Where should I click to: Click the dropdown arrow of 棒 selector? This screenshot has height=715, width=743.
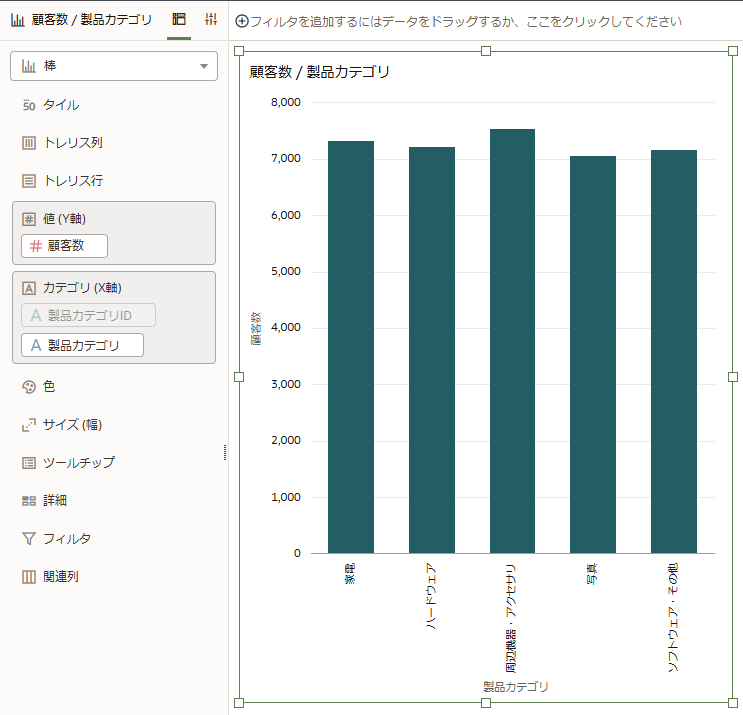coord(204,66)
